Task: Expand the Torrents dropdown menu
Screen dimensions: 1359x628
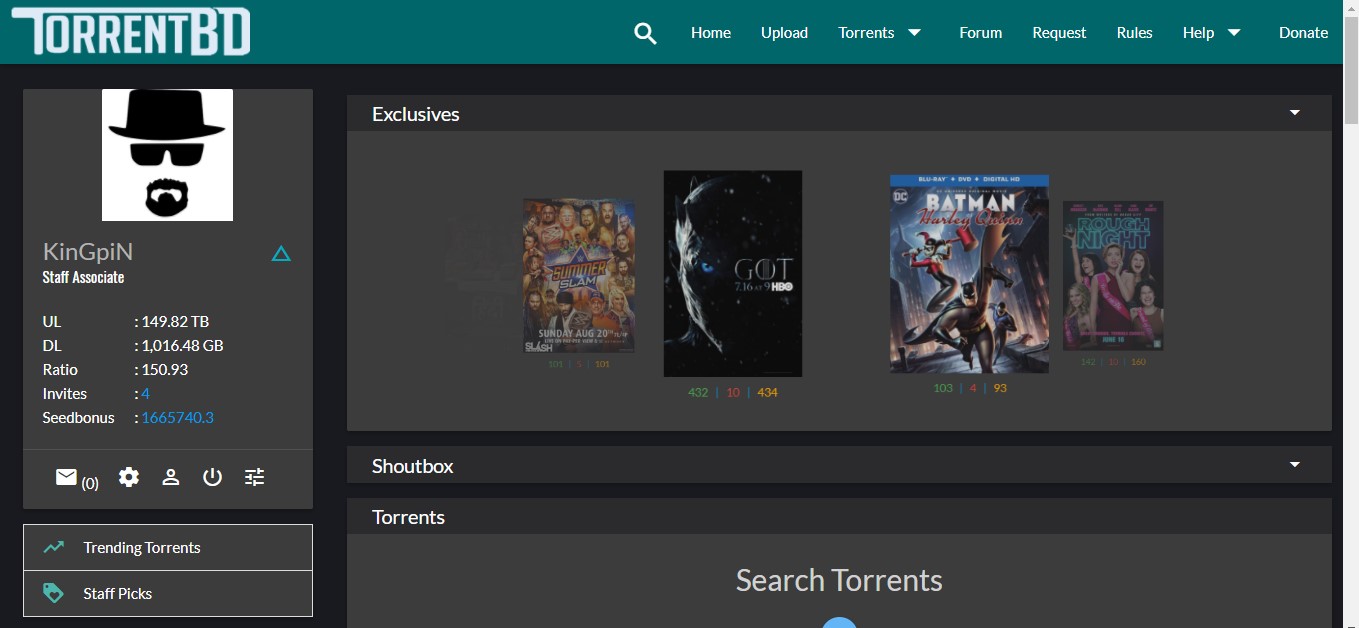Action: [879, 33]
